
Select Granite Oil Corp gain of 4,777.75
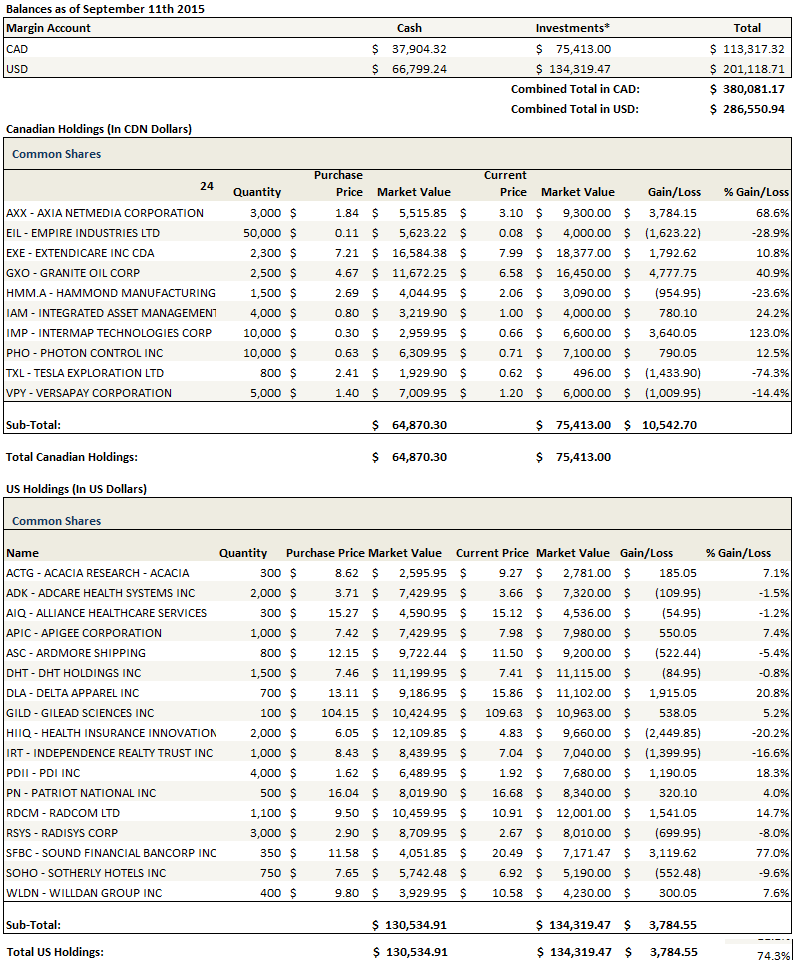click(x=671, y=273)
